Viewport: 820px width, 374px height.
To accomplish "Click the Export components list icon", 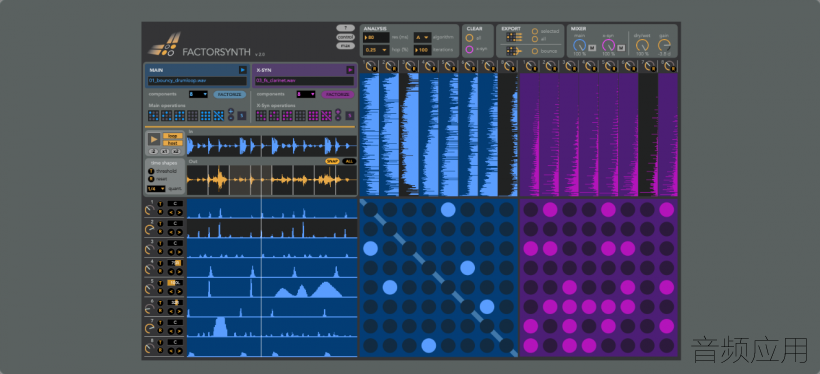I will tap(515, 38).
